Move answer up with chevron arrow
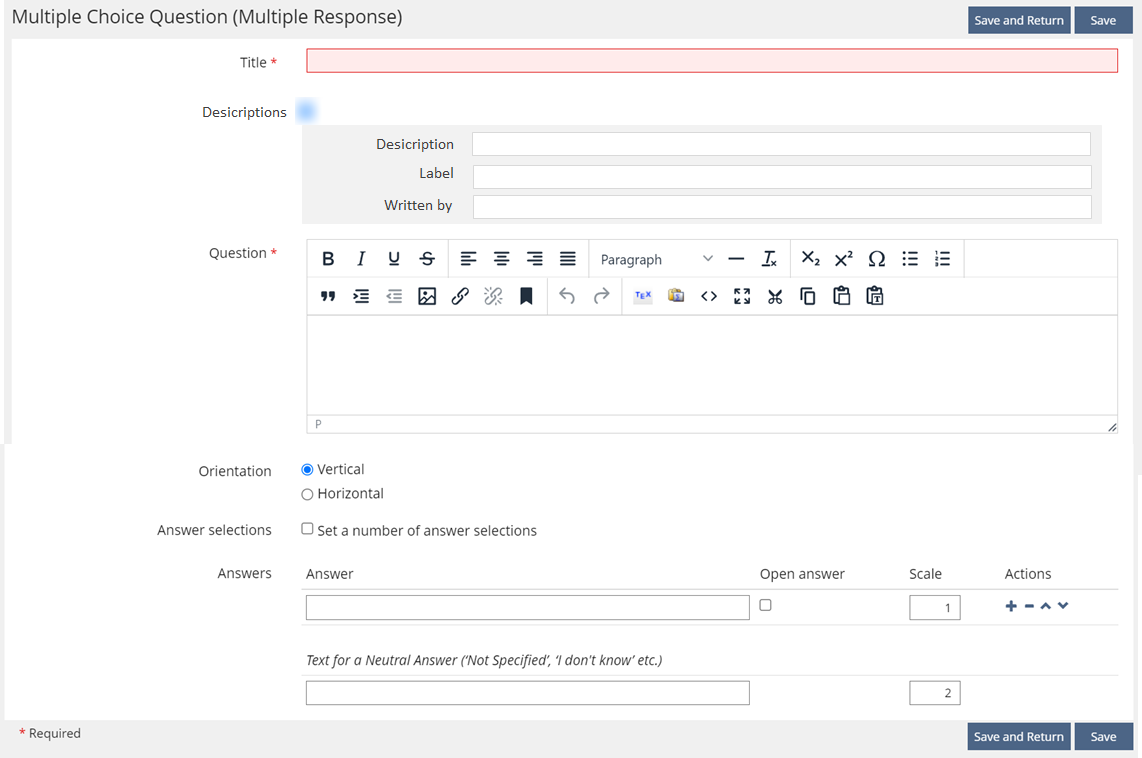 tap(1045, 606)
